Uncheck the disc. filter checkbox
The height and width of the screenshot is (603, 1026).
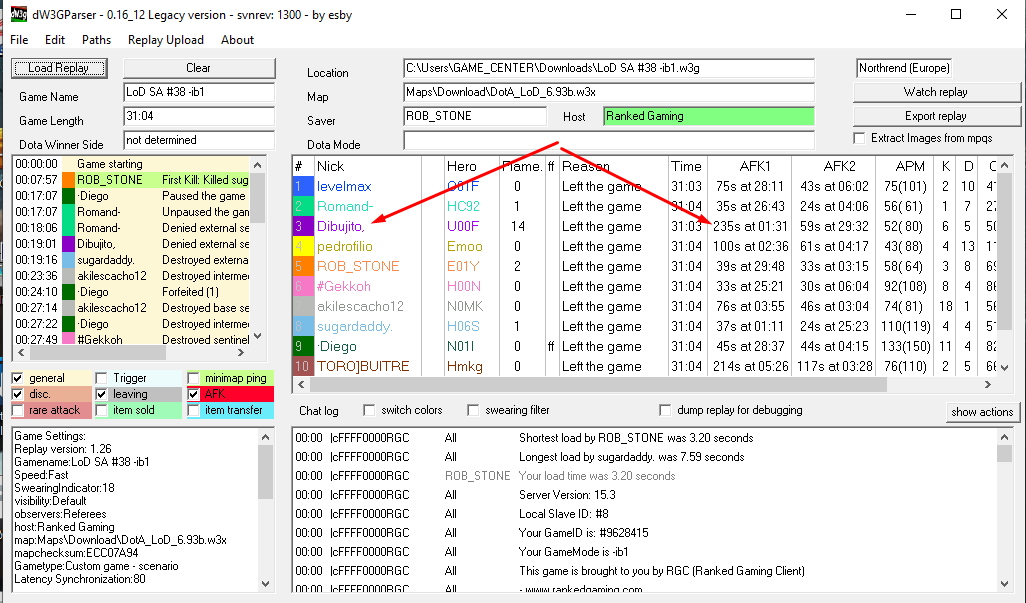tap(18, 394)
